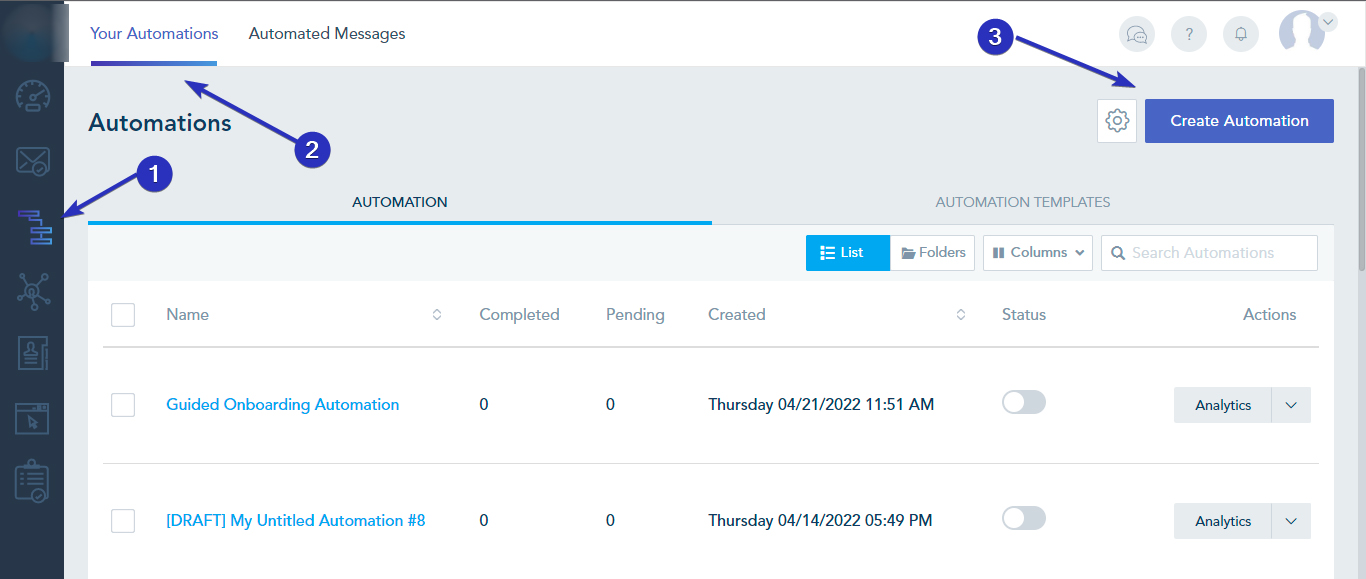Switch to the Automated Messages tab

[x=327, y=33]
